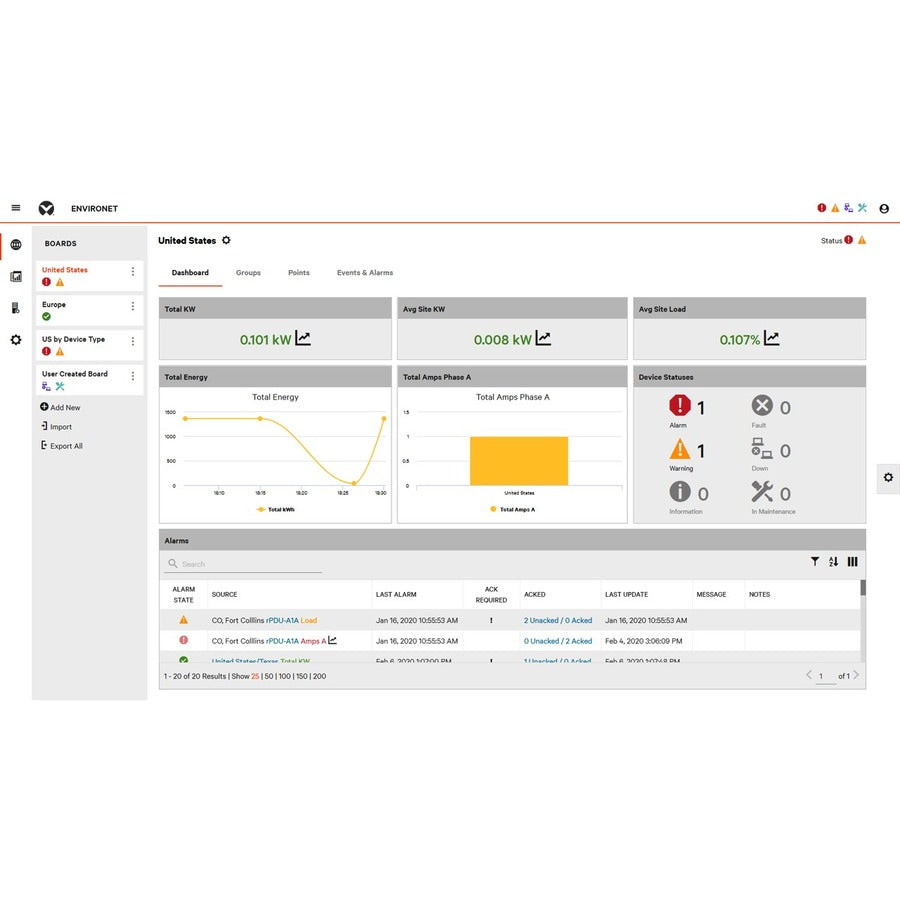The image size is (900, 900).
Task: Click the Vertiv logo in the header
Action: pyautogui.click(x=45, y=207)
